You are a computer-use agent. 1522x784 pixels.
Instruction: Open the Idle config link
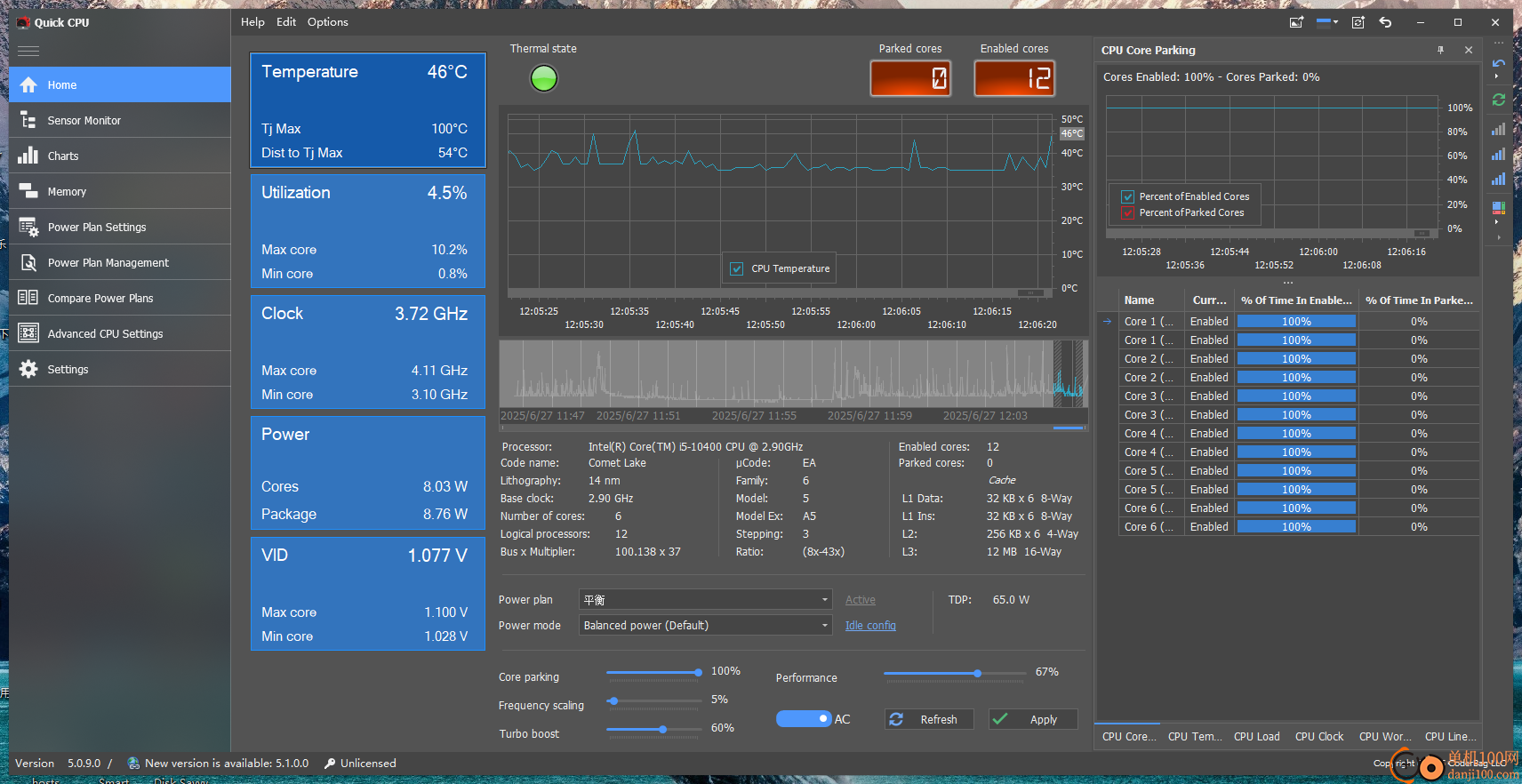tap(870, 626)
